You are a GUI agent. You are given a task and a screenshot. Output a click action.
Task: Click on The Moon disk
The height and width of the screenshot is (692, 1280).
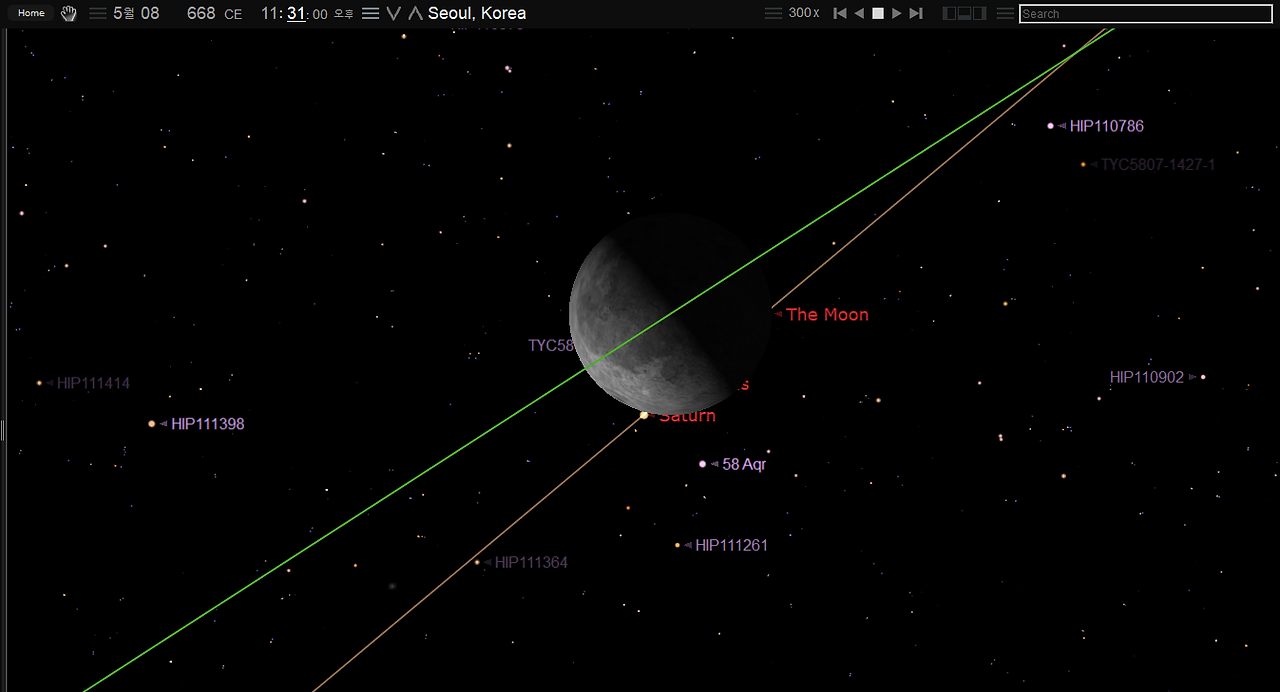[670, 314]
